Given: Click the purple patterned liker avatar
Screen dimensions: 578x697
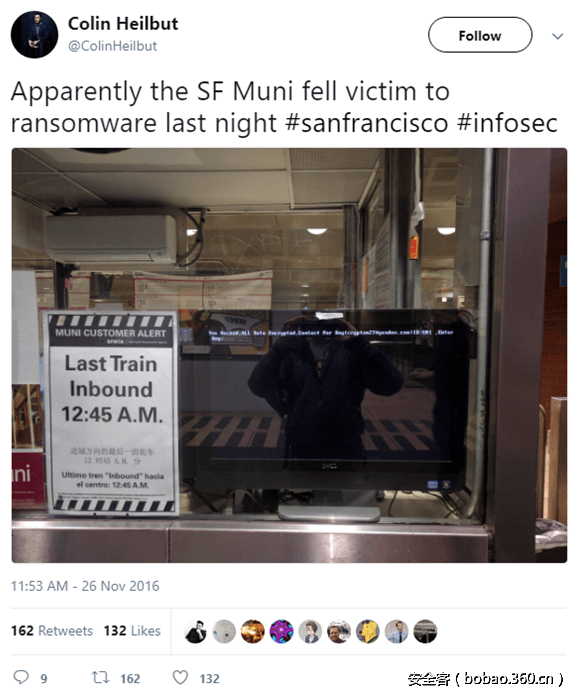Looking at the screenshot, I should [x=281, y=631].
